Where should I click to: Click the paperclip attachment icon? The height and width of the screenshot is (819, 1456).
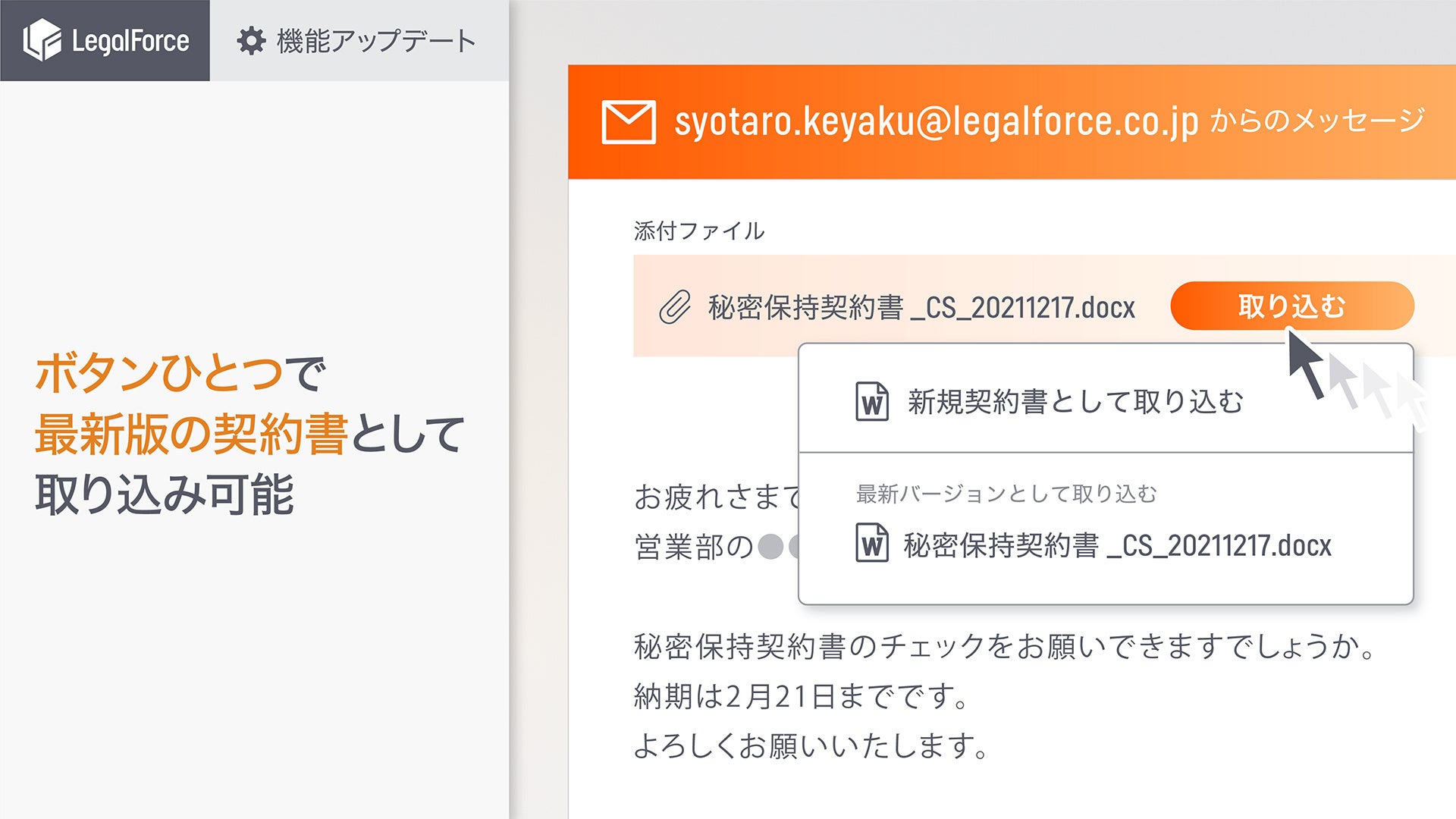click(x=674, y=308)
